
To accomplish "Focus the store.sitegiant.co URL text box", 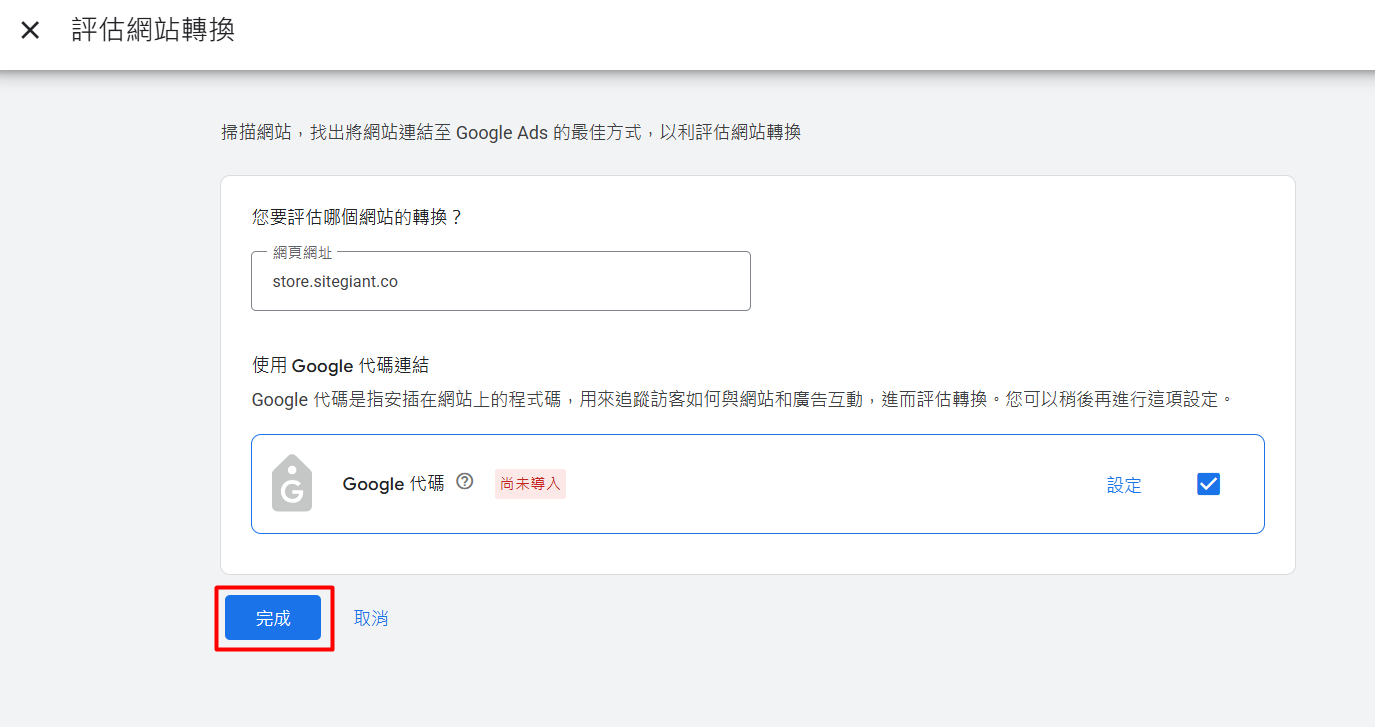I will tap(500, 282).
